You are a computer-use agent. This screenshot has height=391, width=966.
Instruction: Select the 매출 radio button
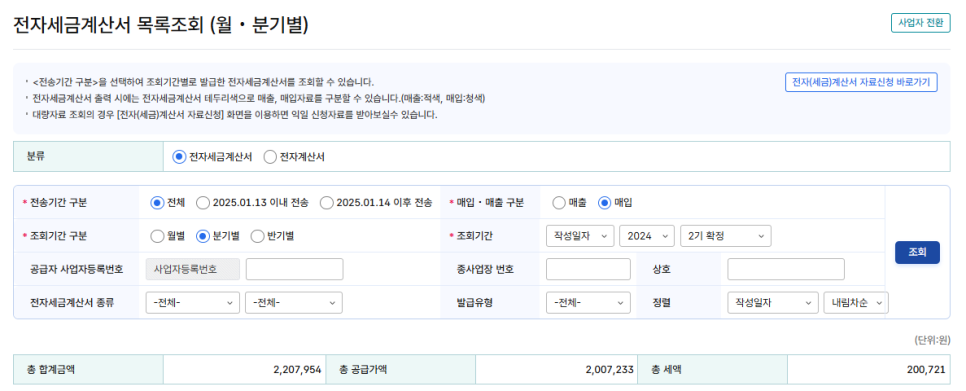coord(559,203)
